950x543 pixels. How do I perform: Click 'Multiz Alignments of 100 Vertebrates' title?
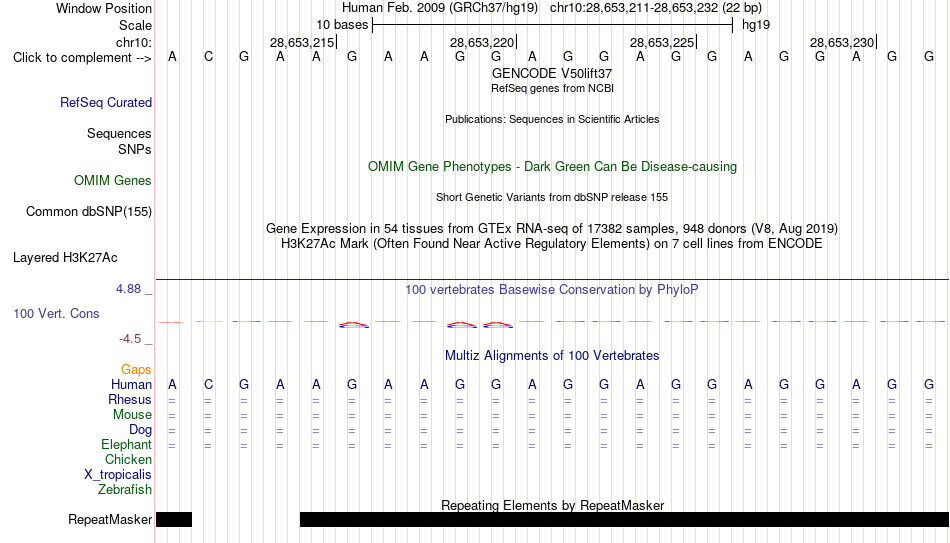(x=552, y=356)
